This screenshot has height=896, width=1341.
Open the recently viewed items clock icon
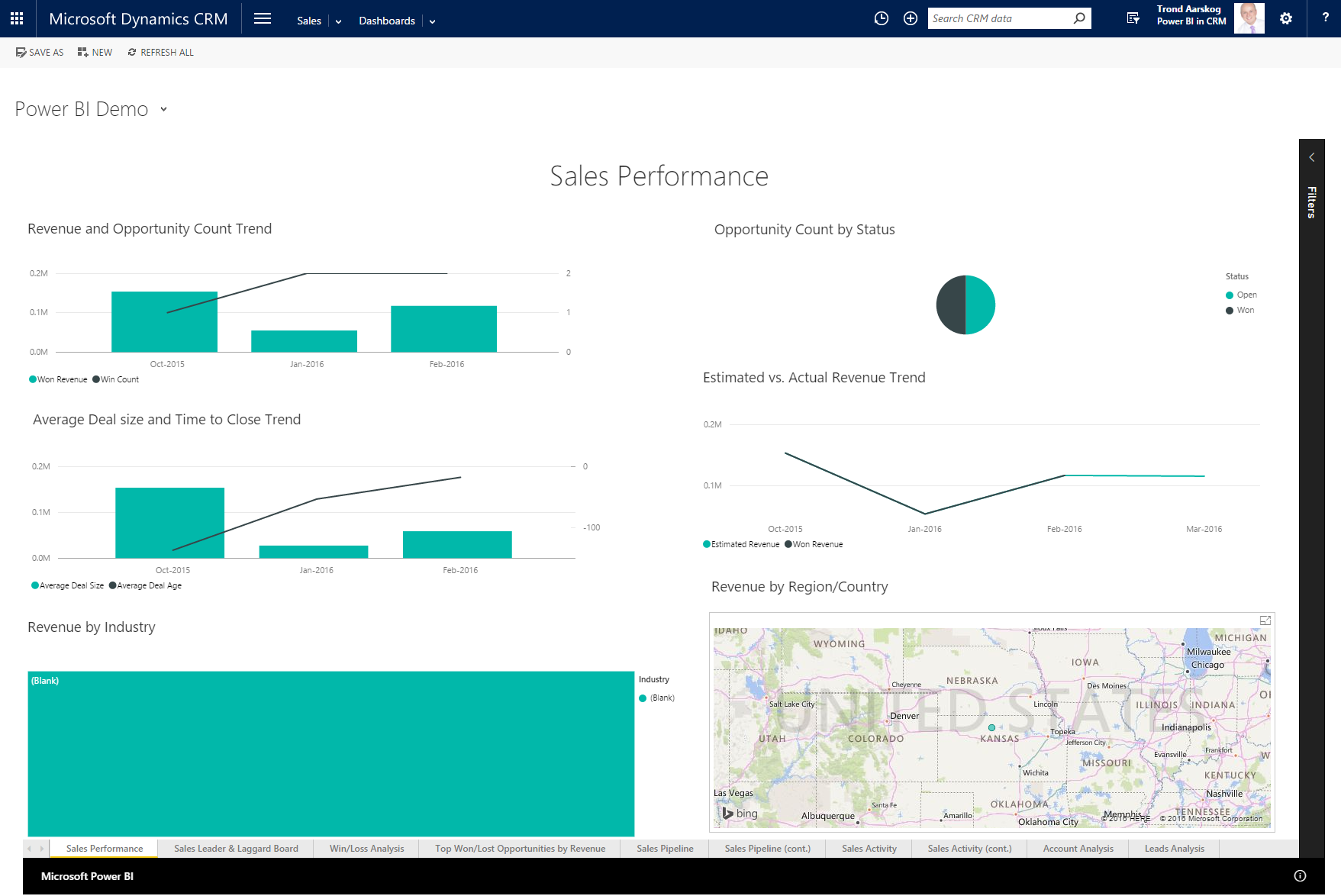pyautogui.click(x=882, y=18)
